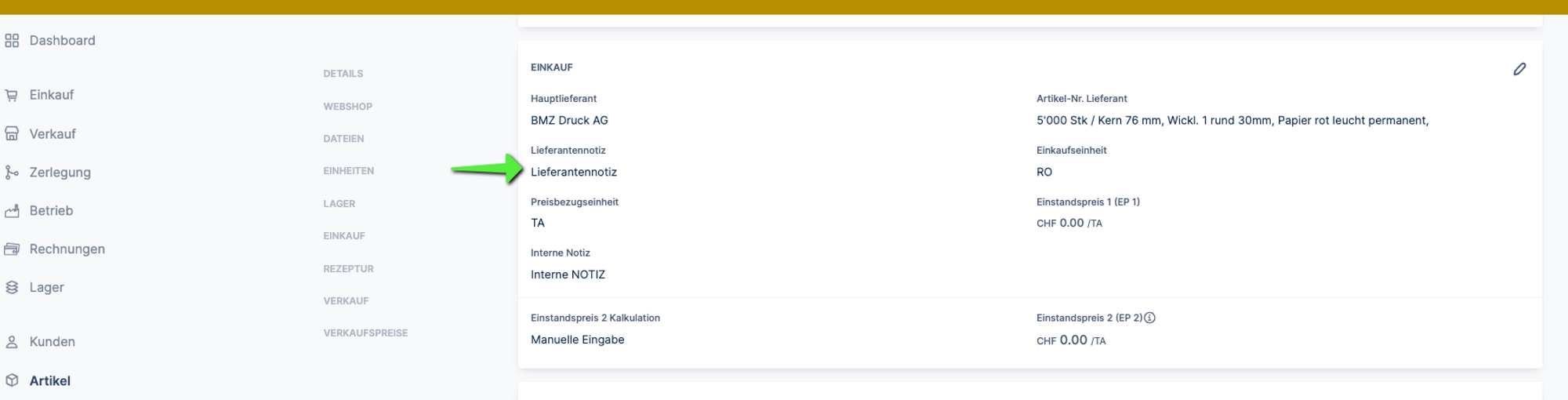Edit the Einkauf section via pencil icon
1568x400 pixels.
coord(1519,69)
